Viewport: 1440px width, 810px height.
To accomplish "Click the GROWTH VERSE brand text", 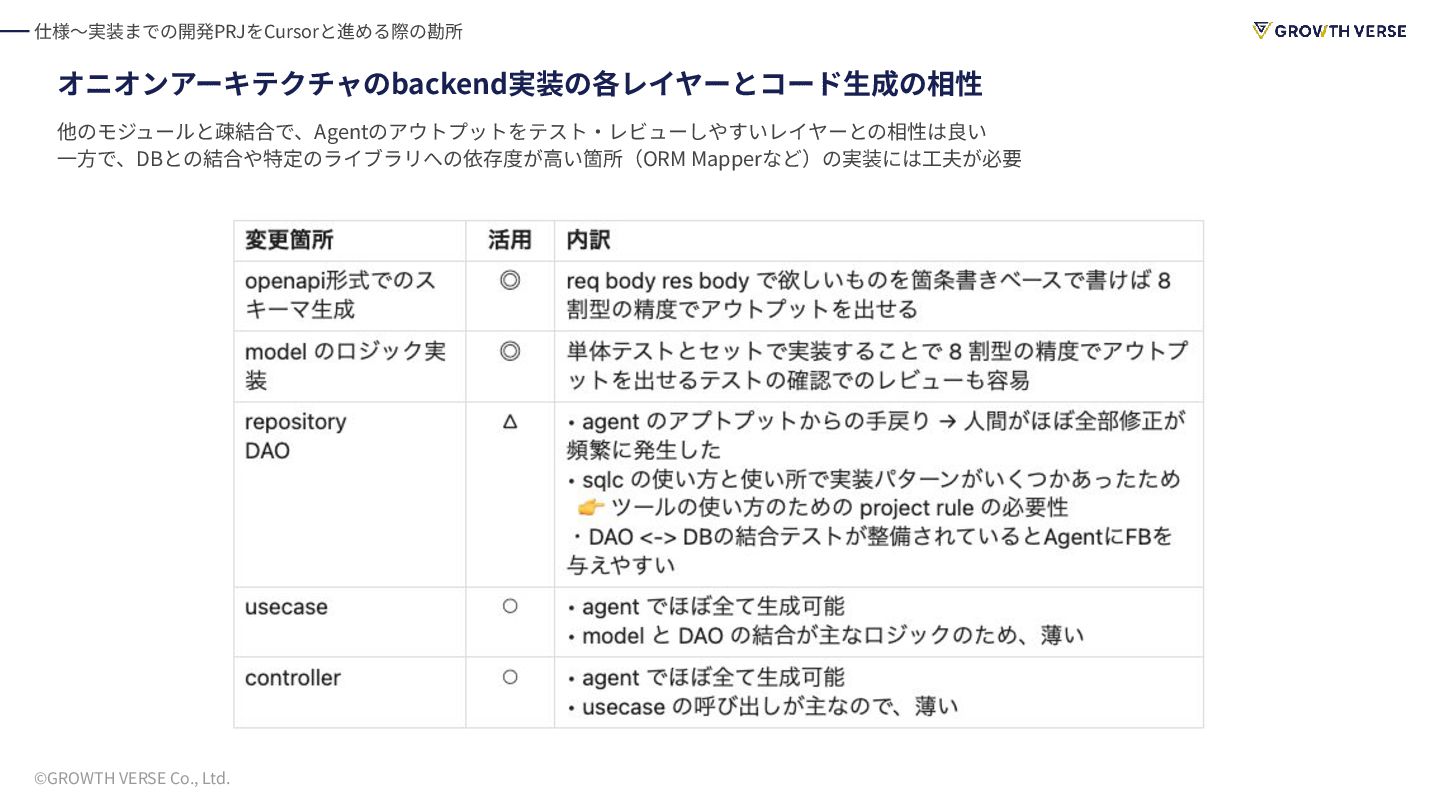I will tap(1341, 31).
